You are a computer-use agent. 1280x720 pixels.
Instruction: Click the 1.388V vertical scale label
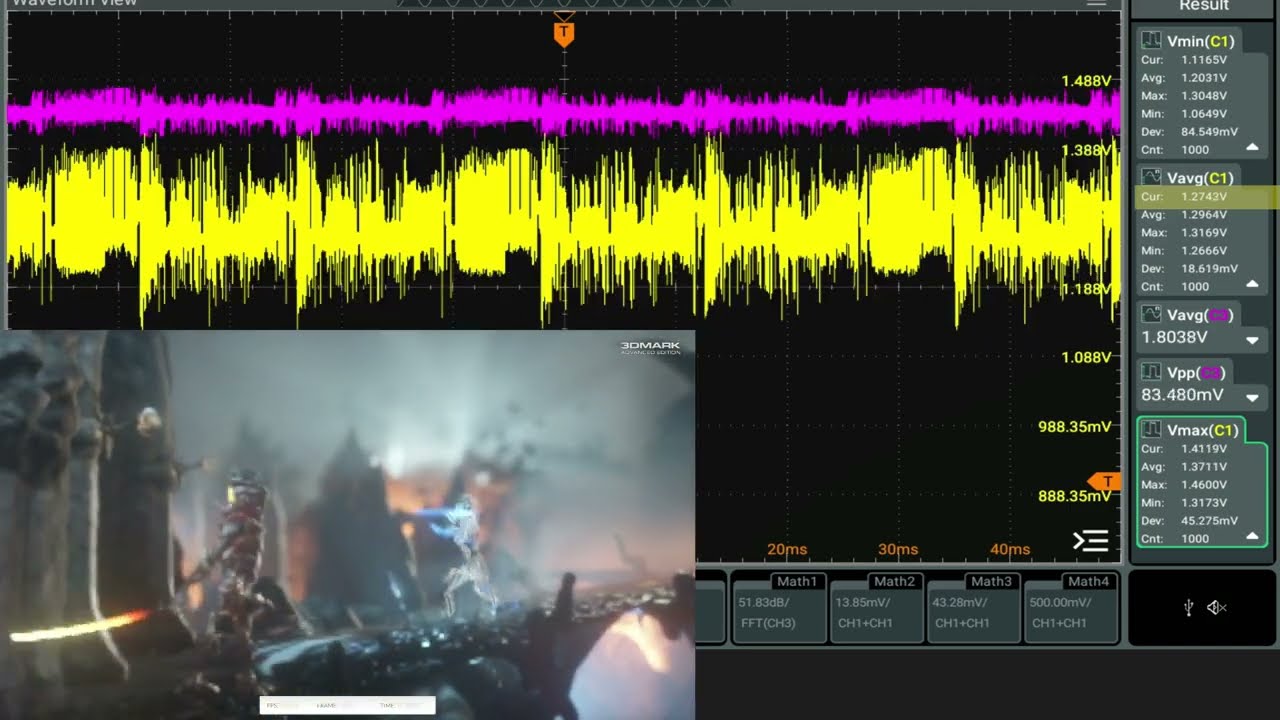click(x=1086, y=150)
